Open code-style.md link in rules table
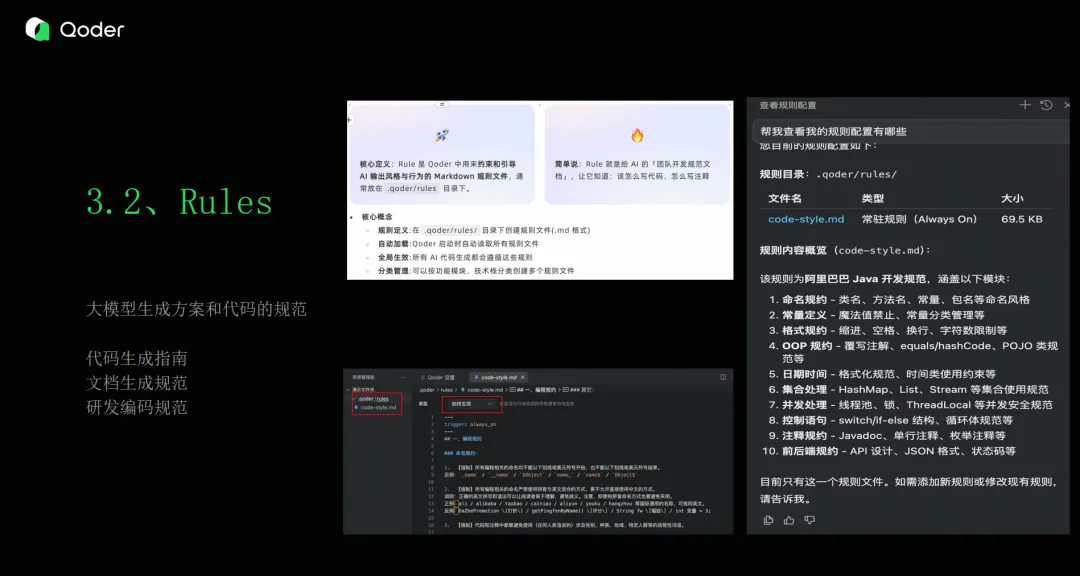Screen dimensions: 1080x576 coord(806,219)
